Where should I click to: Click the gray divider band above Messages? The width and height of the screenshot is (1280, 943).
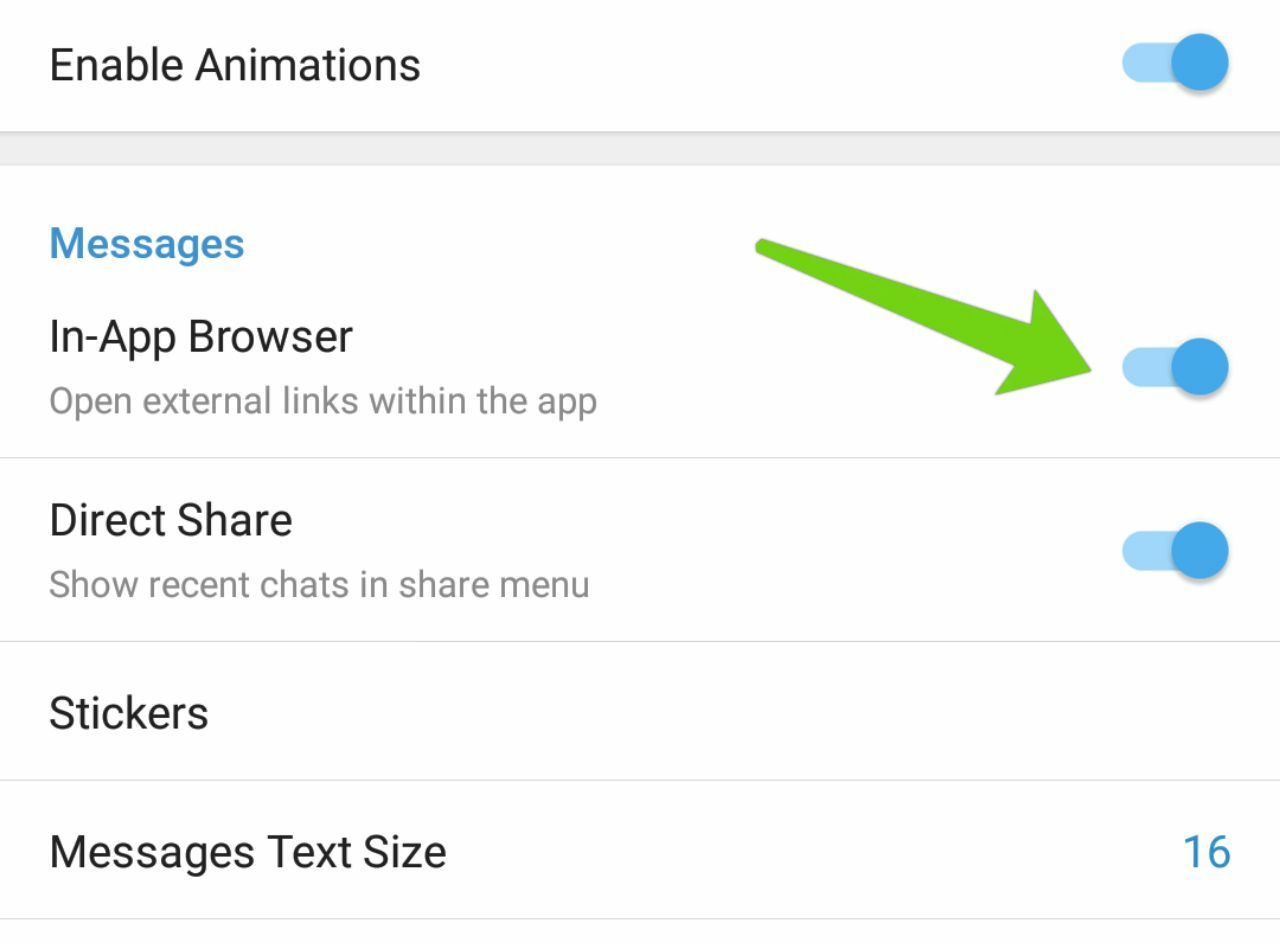click(640, 149)
